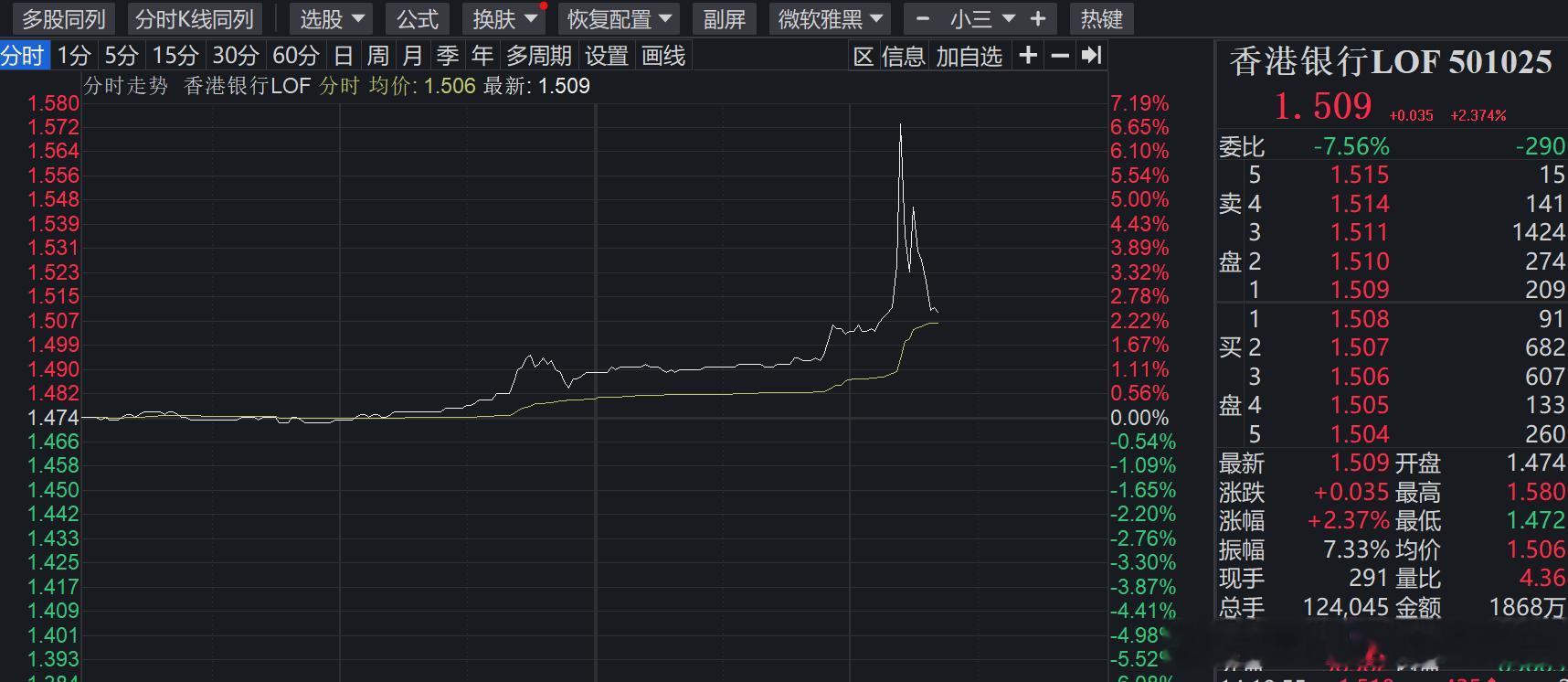Click the 0.00% baseline axis label

click(x=1139, y=418)
